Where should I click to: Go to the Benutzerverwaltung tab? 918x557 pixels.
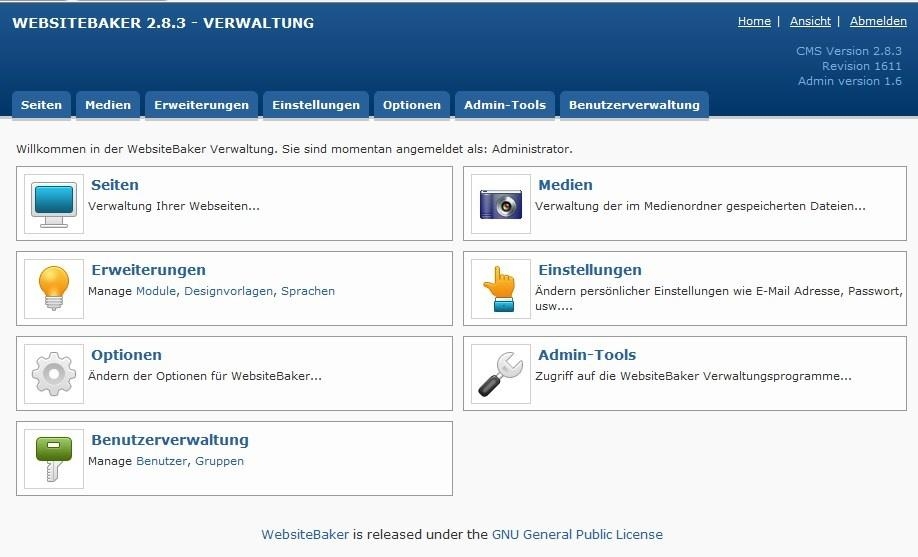(x=634, y=105)
